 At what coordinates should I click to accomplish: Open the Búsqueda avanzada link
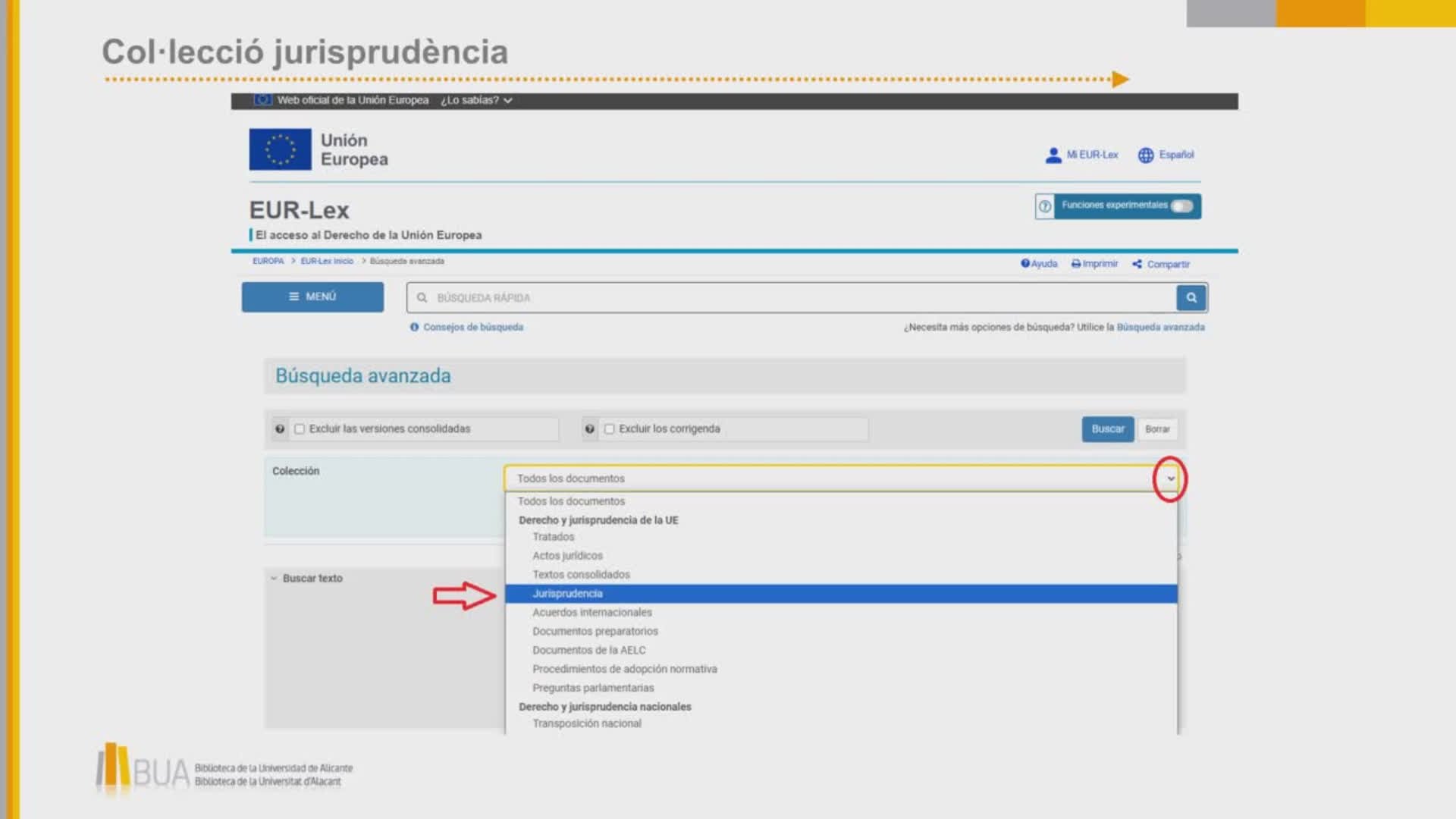click(1160, 328)
